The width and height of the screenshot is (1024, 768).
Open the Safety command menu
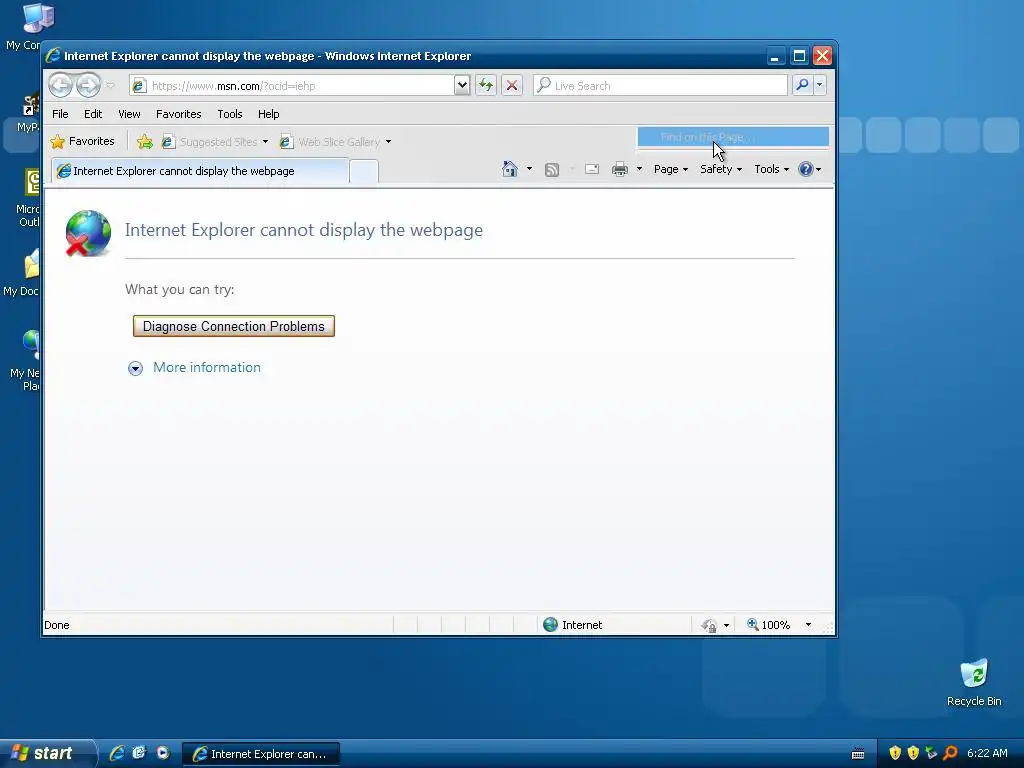tap(721, 169)
